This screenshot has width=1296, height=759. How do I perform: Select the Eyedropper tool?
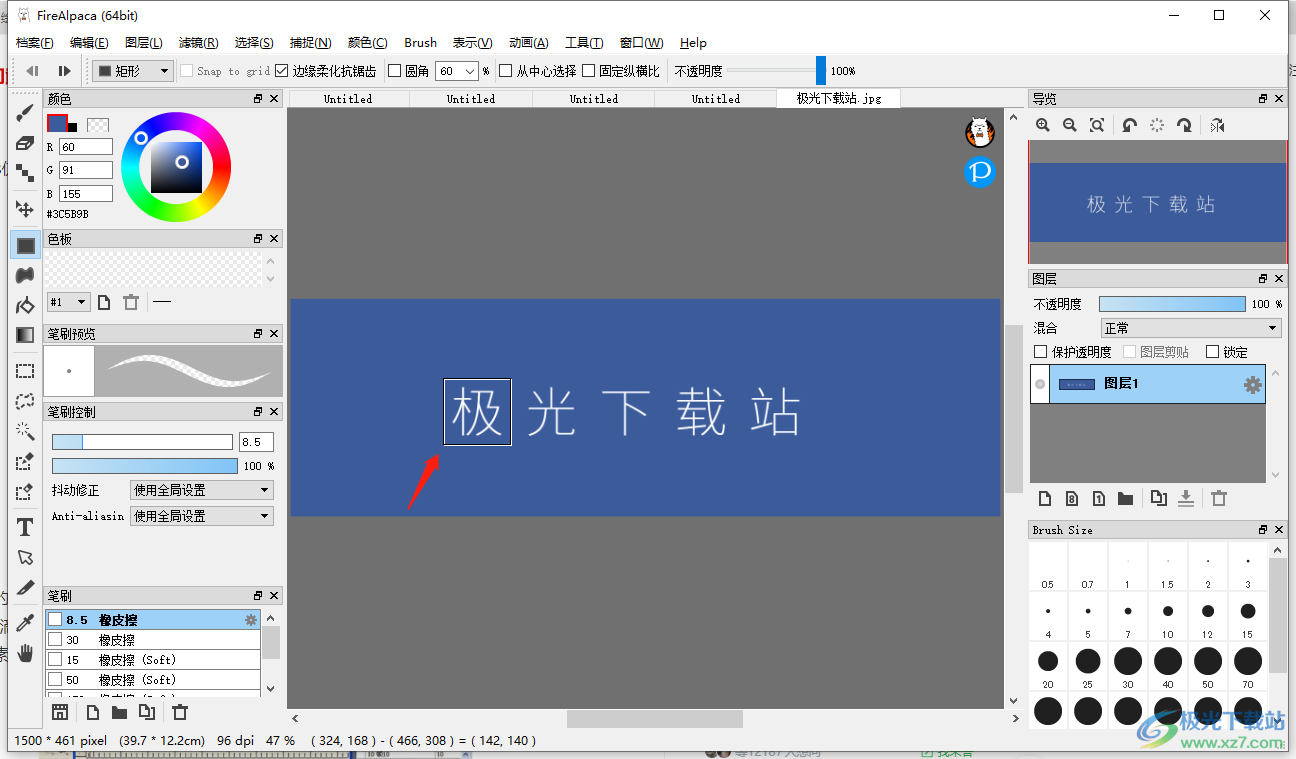(25, 623)
